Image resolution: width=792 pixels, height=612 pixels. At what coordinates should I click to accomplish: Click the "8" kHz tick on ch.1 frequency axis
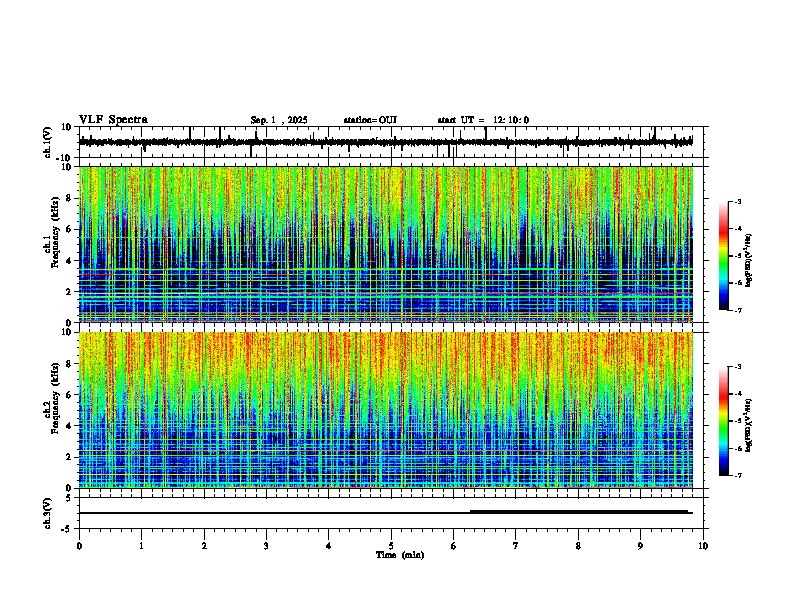tap(69, 198)
